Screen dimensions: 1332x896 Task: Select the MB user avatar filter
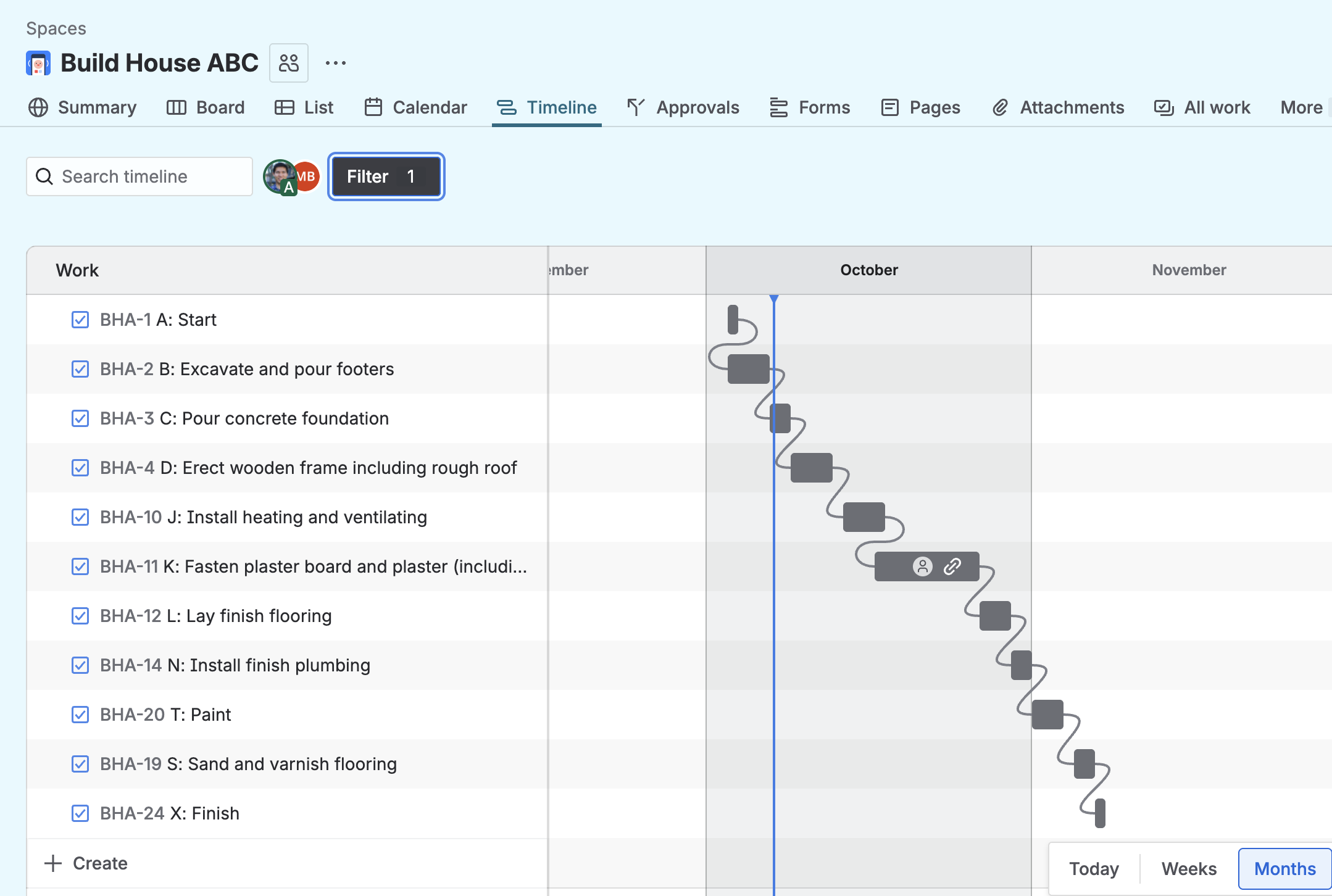coord(308,176)
